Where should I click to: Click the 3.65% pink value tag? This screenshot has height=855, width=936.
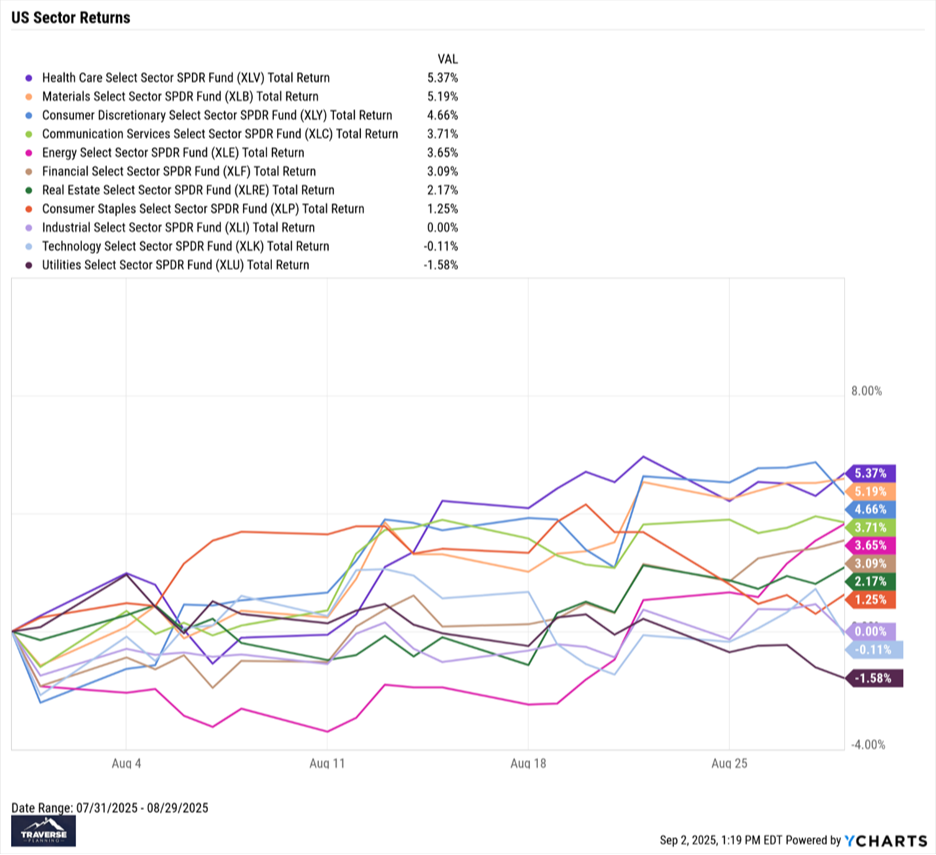(x=872, y=545)
